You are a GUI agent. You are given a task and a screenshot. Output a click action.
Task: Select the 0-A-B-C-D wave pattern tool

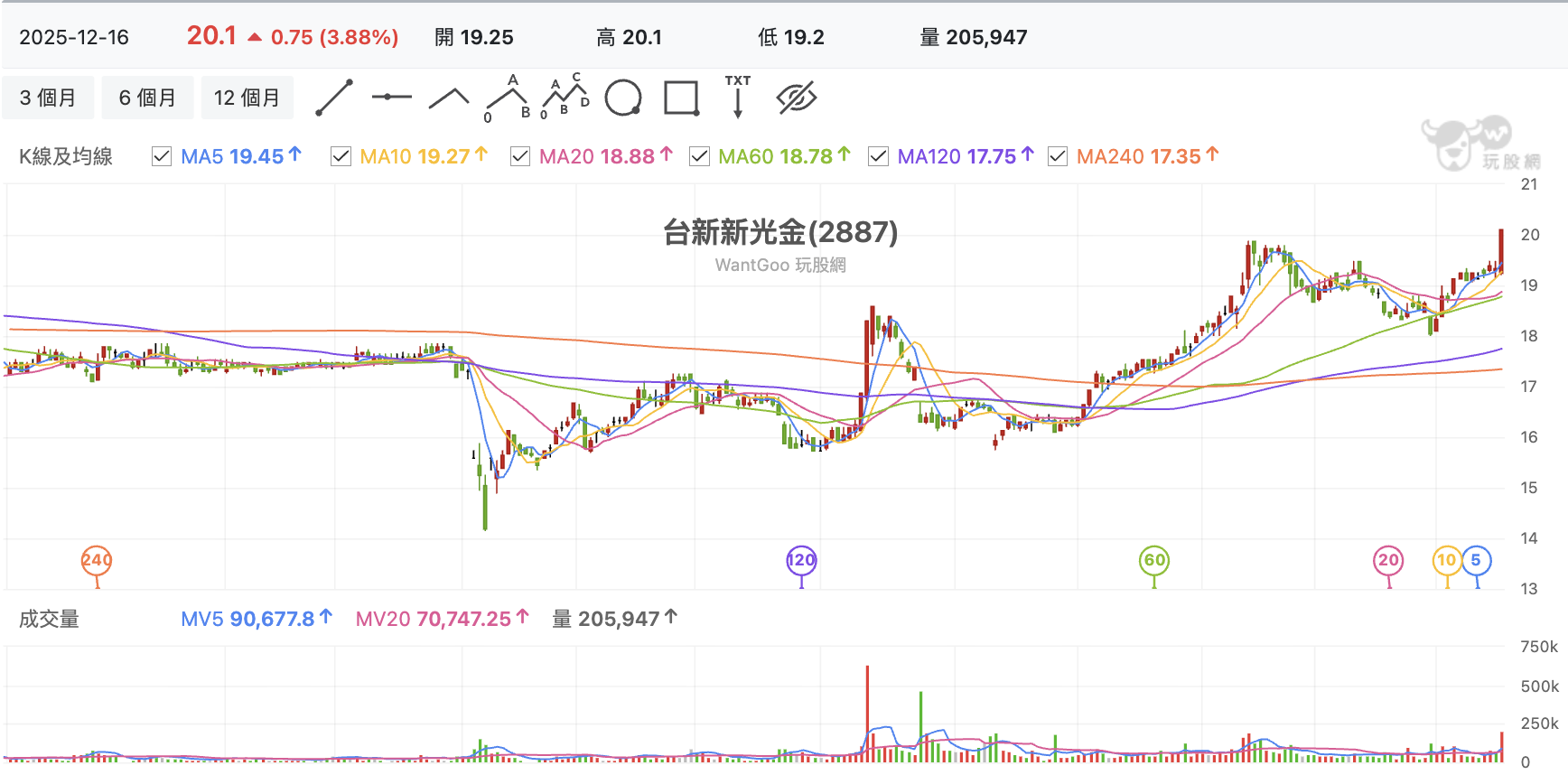coord(565,97)
